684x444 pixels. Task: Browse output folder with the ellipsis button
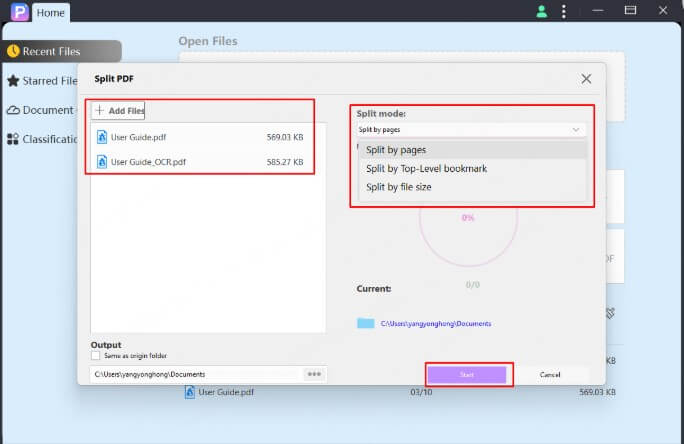(x=314, y=374)
